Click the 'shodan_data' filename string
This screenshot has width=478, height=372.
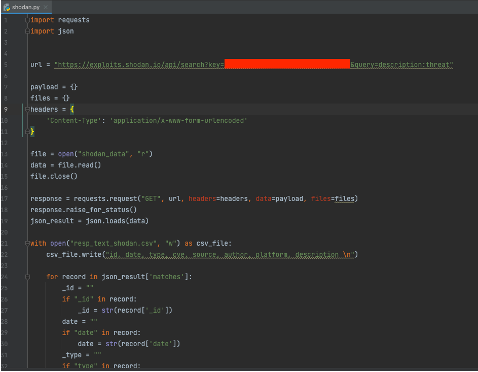click(x=105, y=154)
